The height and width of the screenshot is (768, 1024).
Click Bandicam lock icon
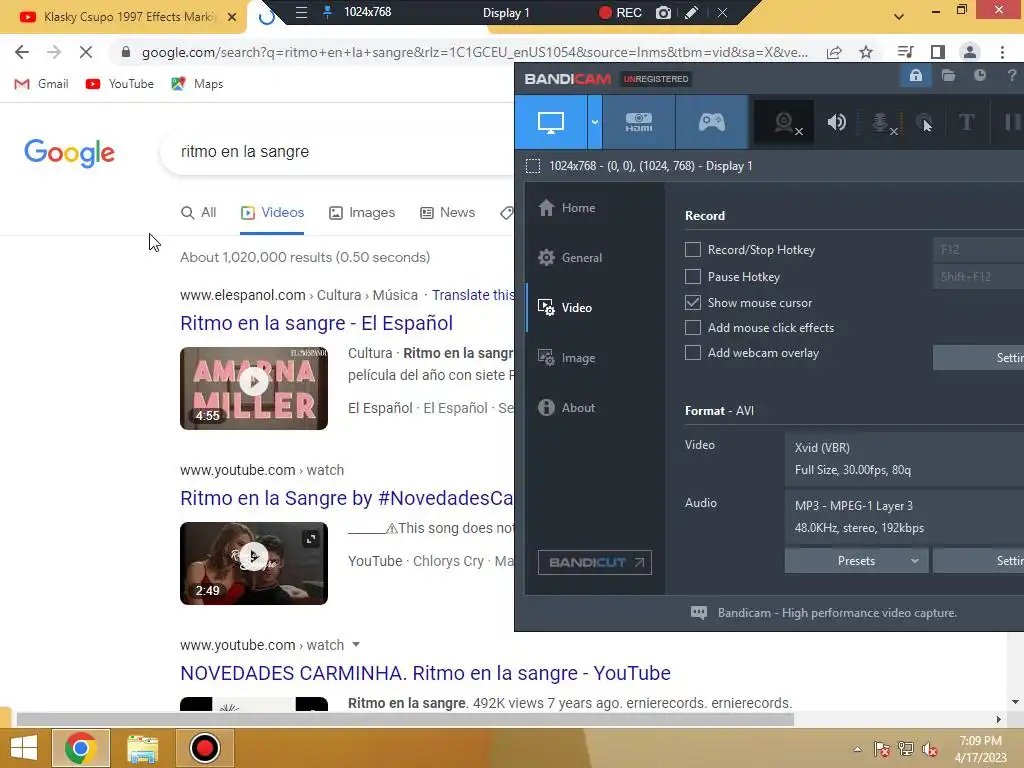coord(916,76)
